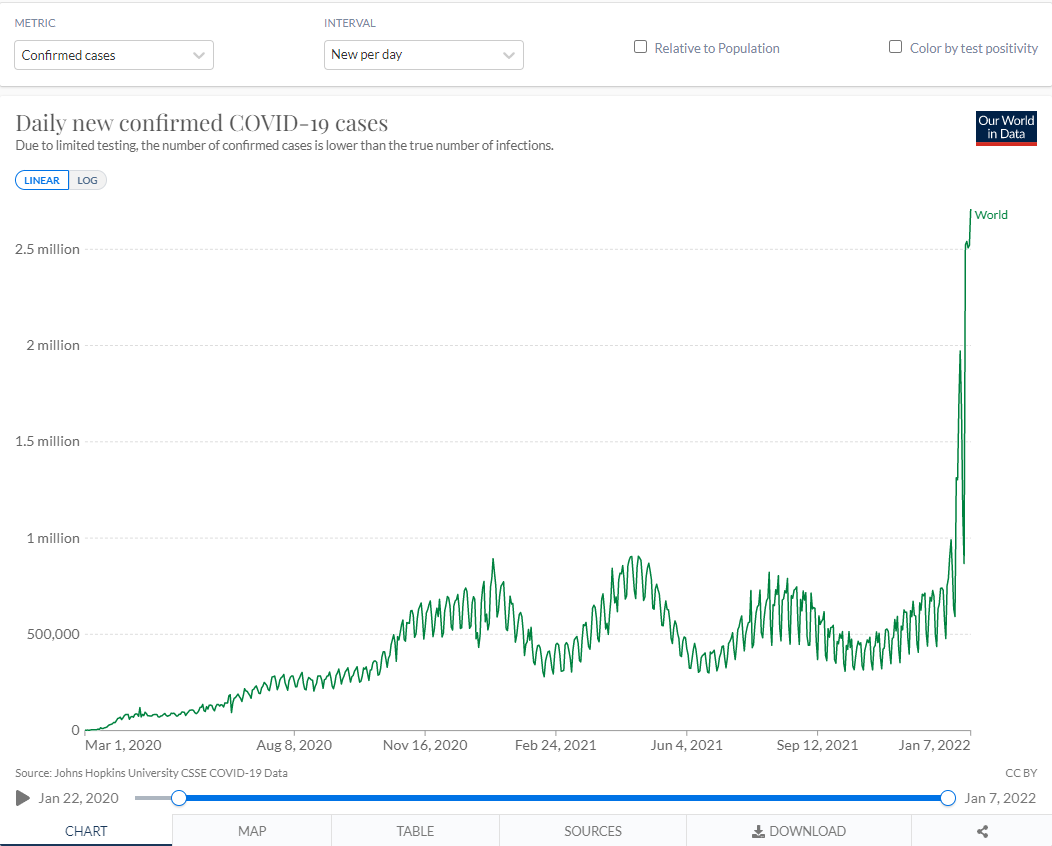Image resolution: width=1052 pixels, height=846 pixels.
Task: Click the chart title Daily new confirmed cases
Action: [202, 123]
